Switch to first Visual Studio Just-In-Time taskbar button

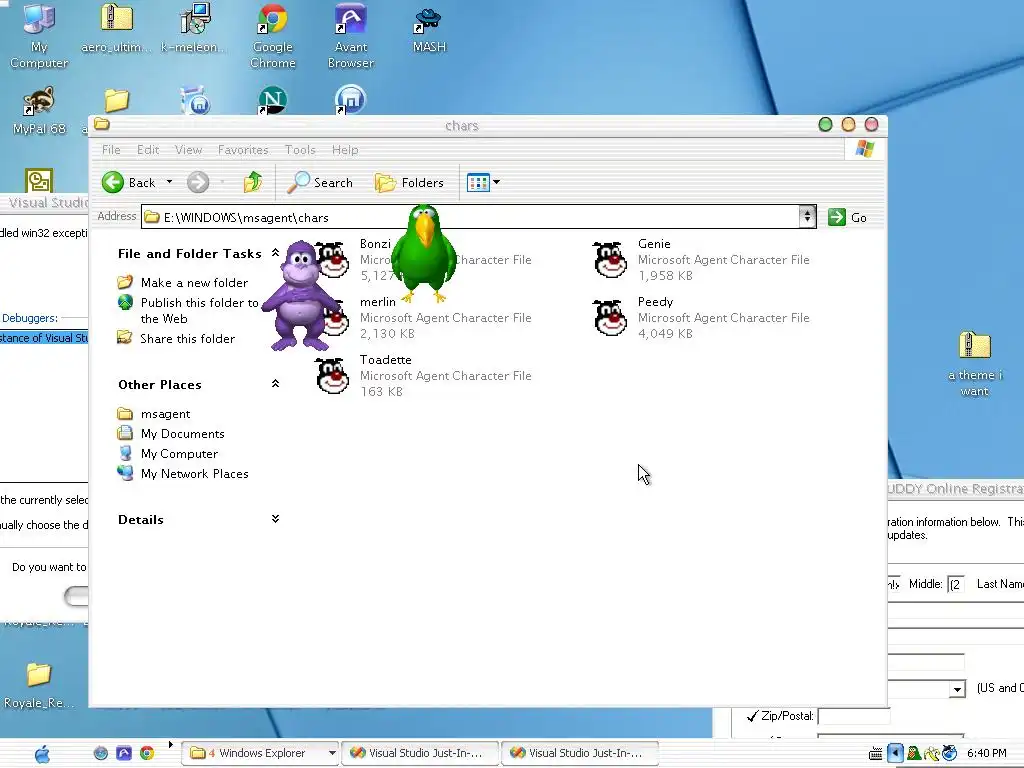click(x=422, y=753)
